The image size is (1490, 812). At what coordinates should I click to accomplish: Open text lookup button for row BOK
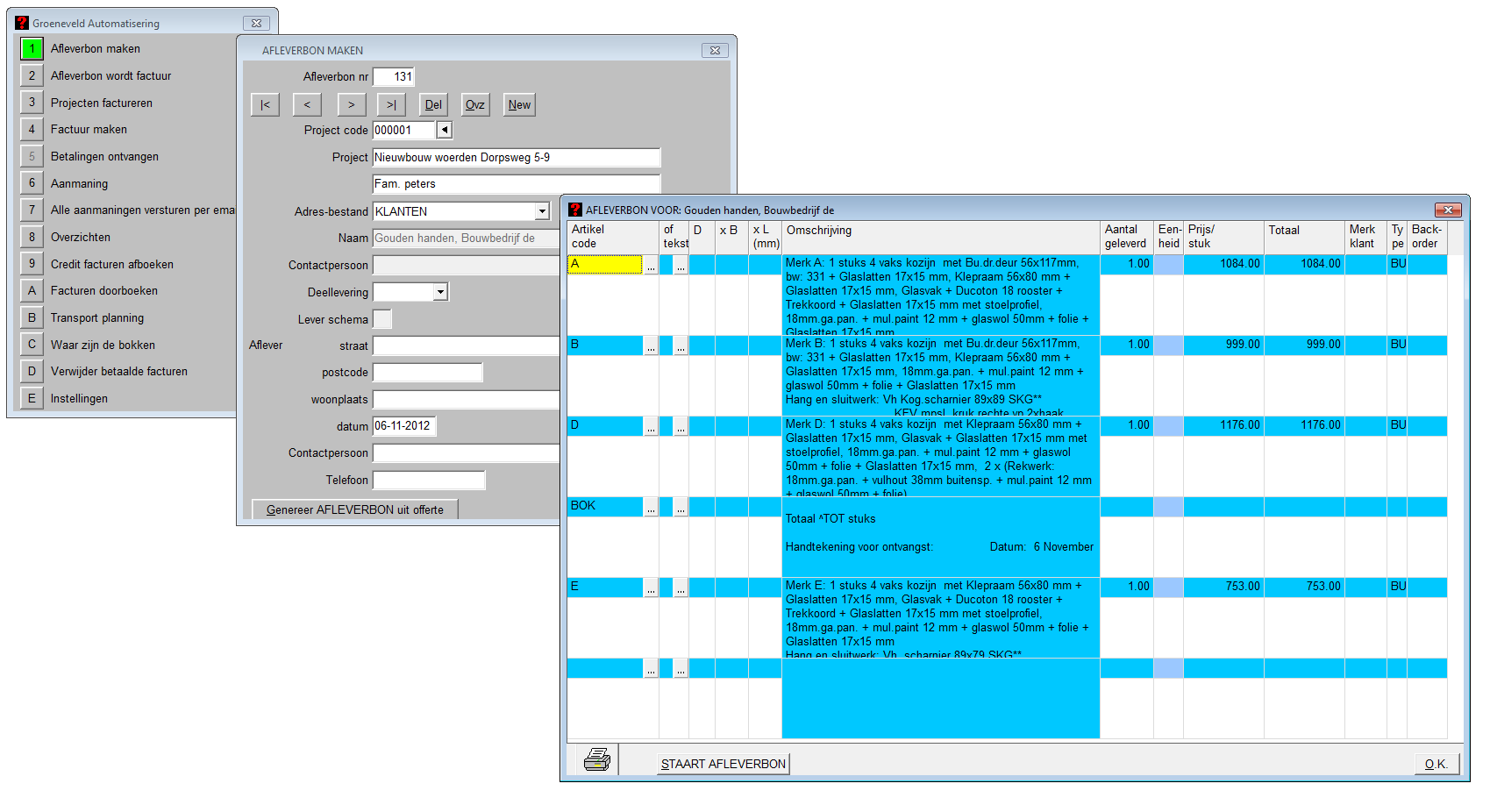click(681, 508)
